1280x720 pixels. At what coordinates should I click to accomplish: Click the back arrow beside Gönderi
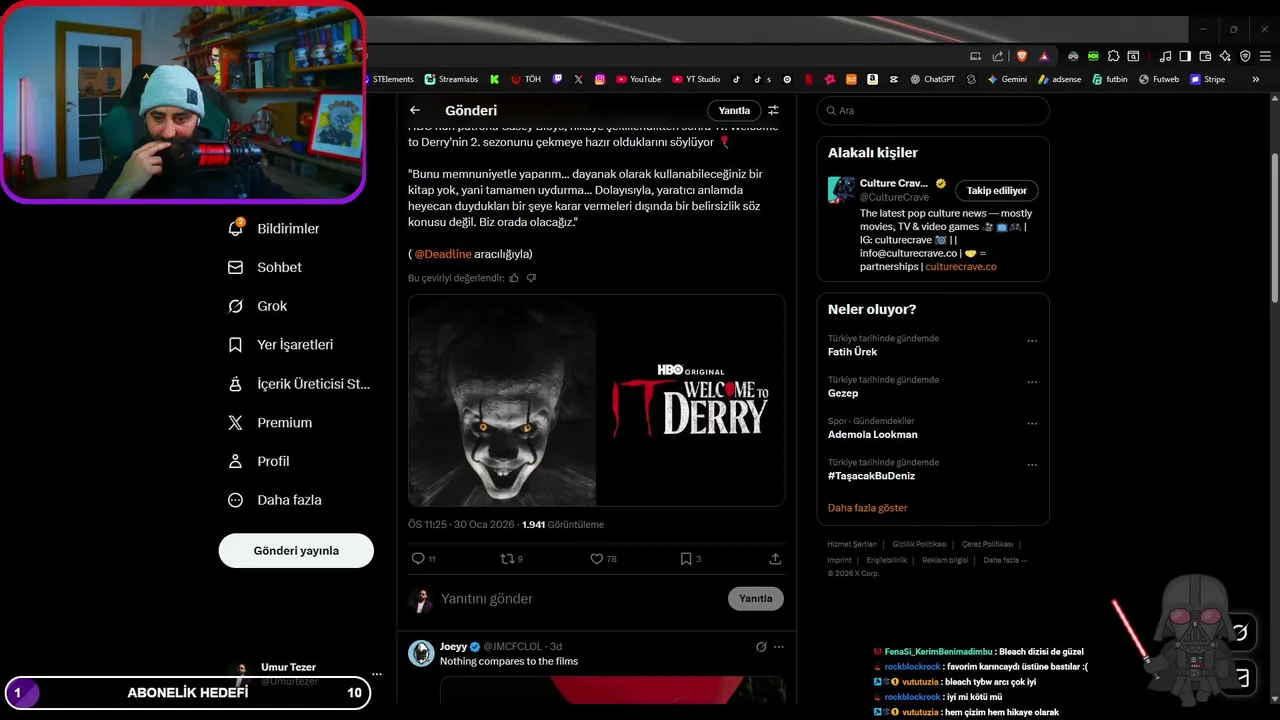tap(415, 110)
